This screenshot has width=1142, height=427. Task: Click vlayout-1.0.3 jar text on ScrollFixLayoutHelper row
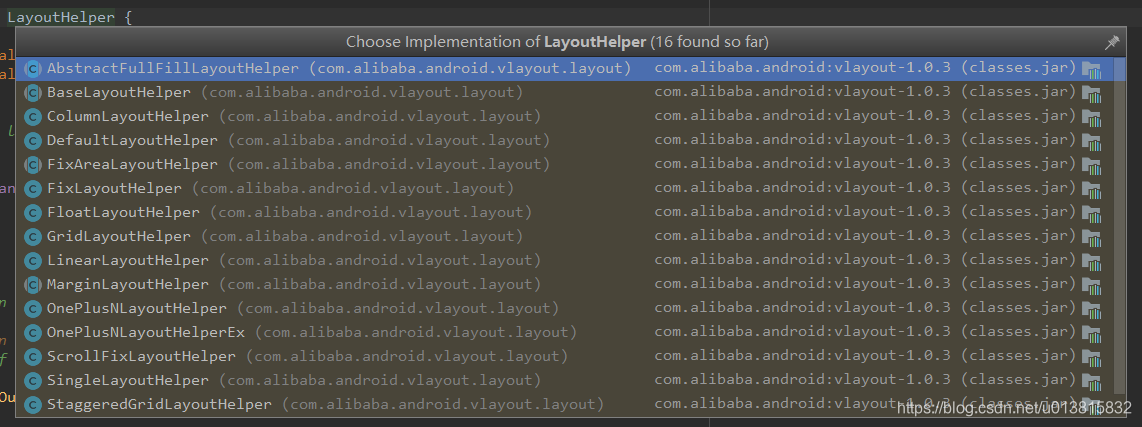coord(865,356)
